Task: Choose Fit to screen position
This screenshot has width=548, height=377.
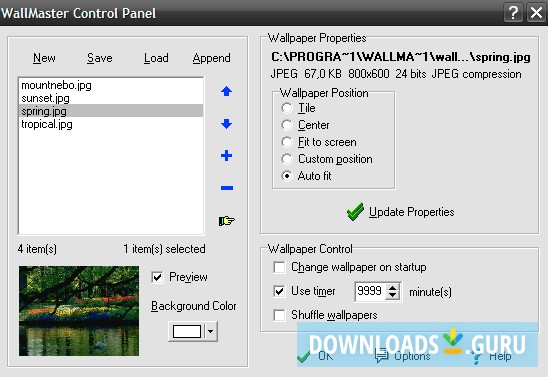Action: tap(287, 142)
